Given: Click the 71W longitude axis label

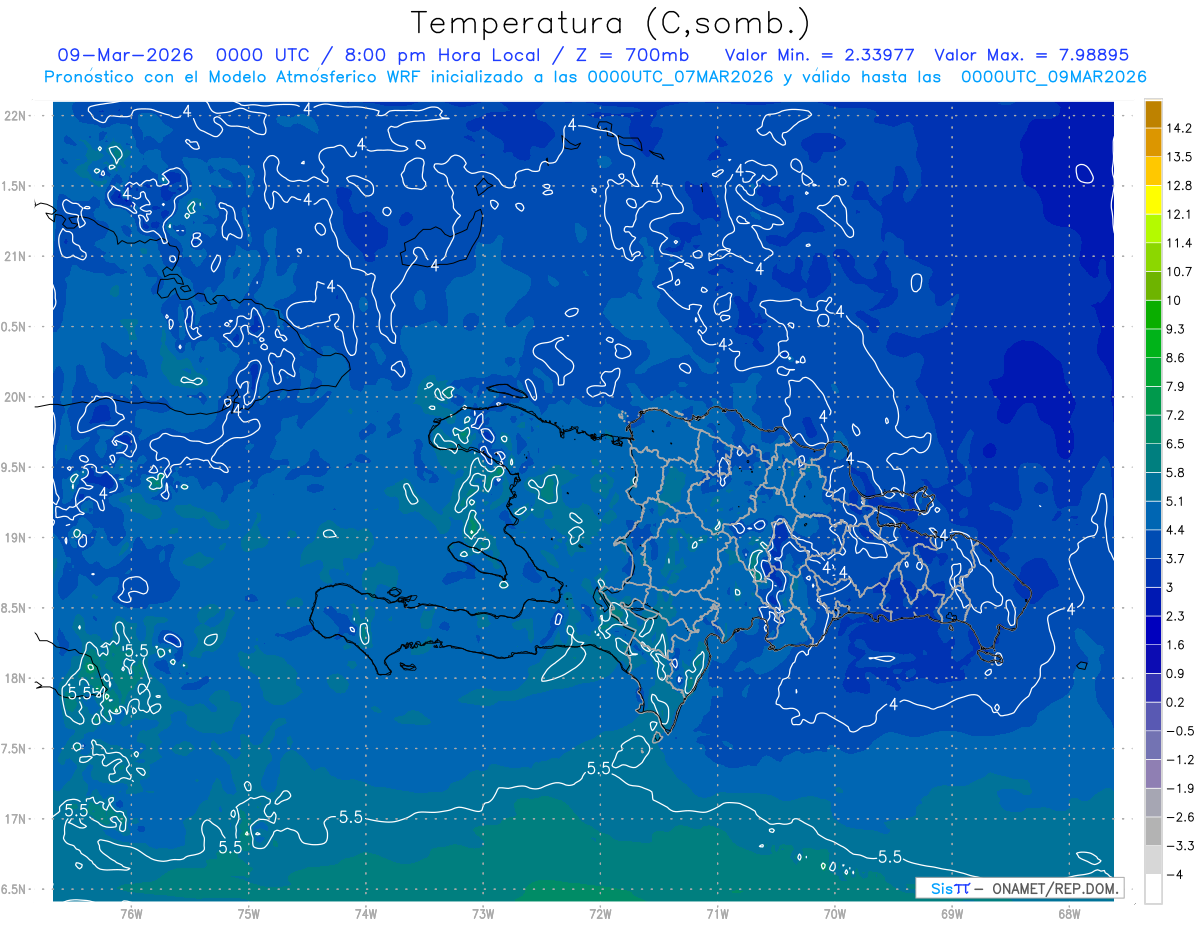Looking at the screenshot, I should [x=717, y=914].
